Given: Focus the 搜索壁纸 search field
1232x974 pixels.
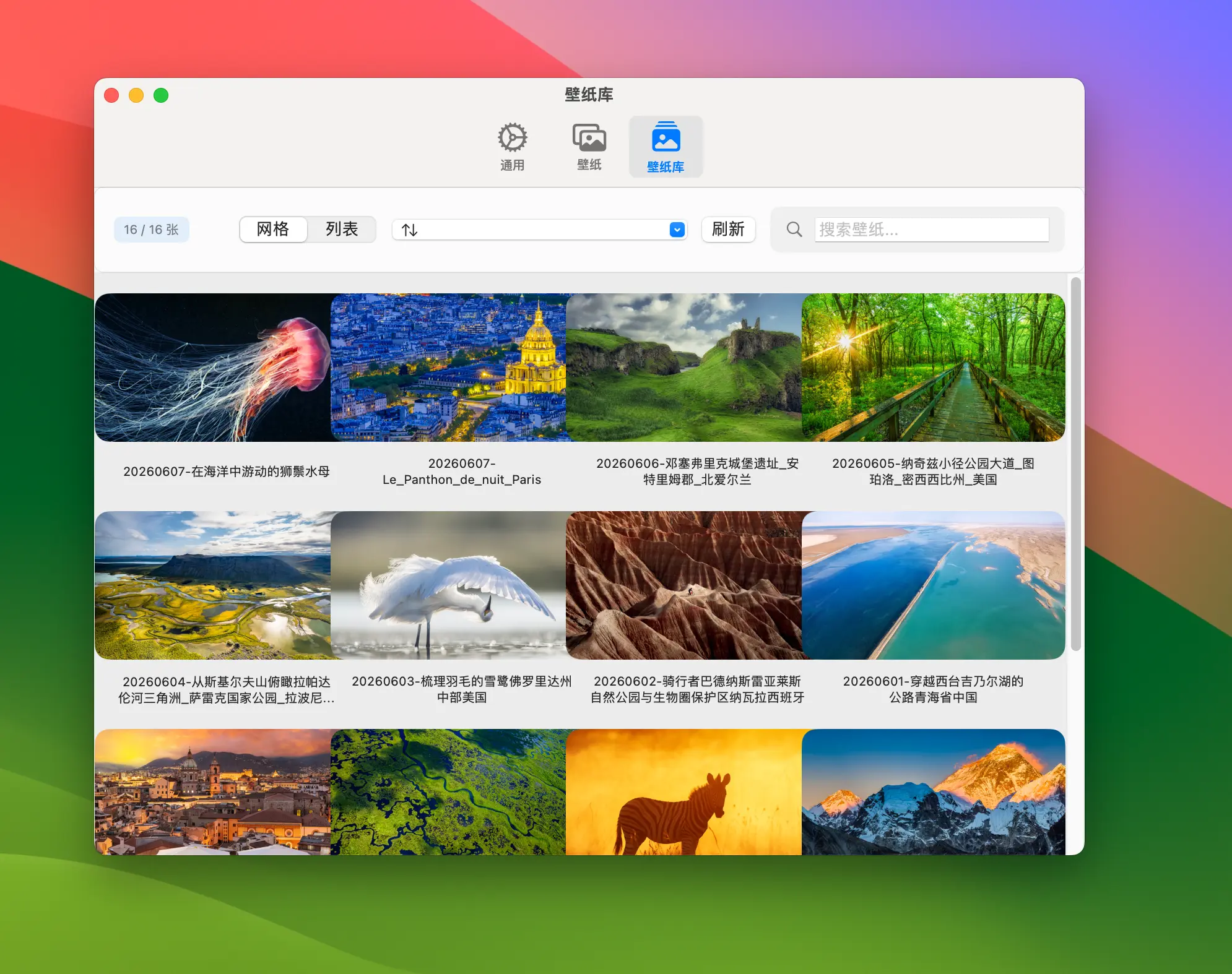Looking at the screenshot, I should (932, 230).
